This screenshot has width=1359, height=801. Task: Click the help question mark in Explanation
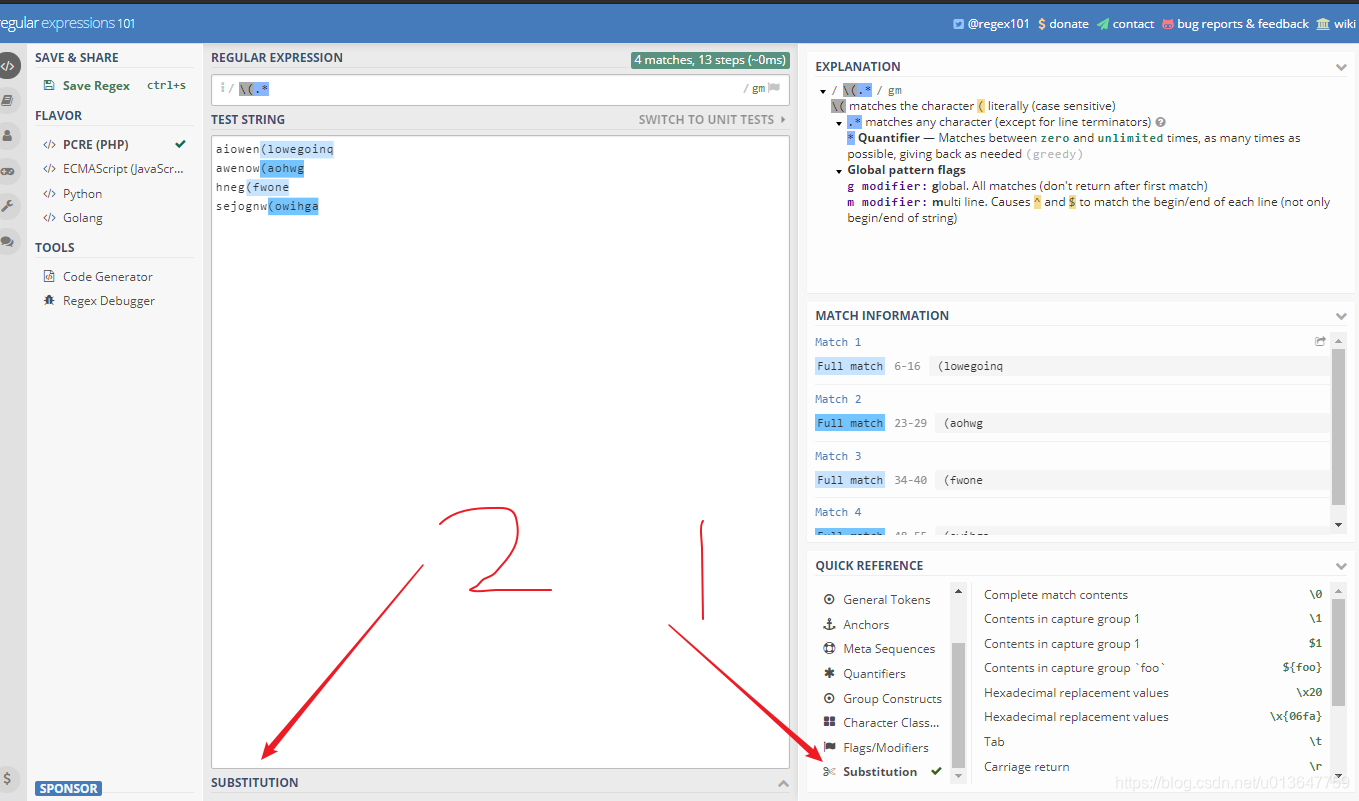1161,122
